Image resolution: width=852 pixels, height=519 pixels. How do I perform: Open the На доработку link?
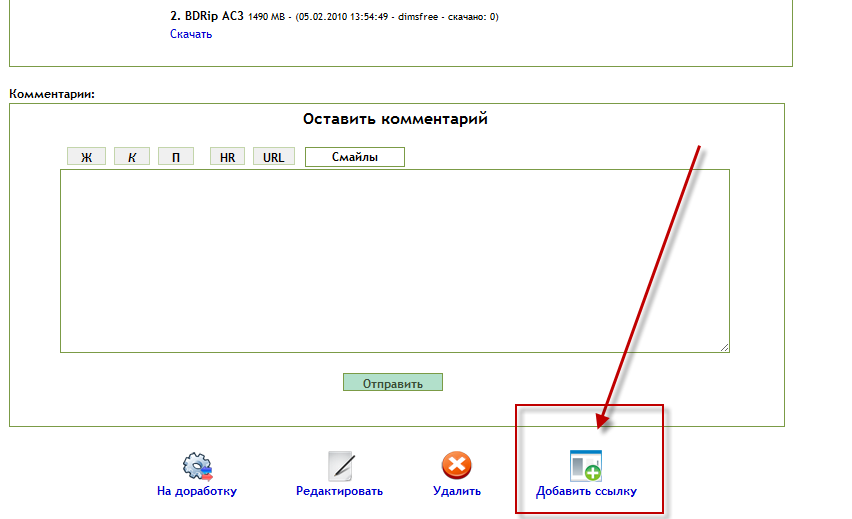(197, 491)
